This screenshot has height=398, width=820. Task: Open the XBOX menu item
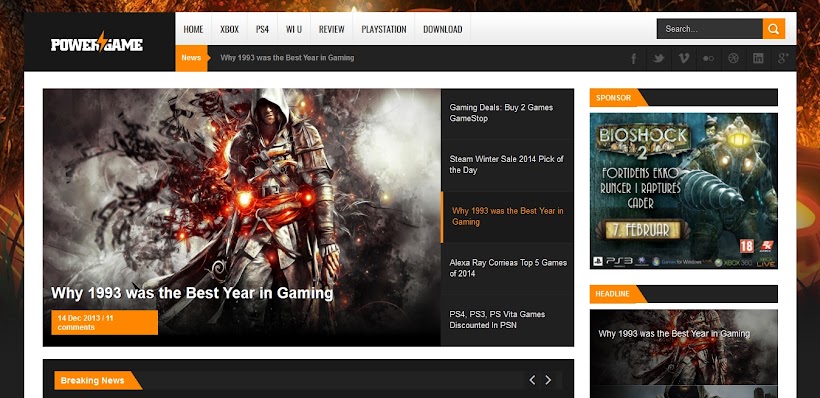pyautogui.click(x=229, y=29)
